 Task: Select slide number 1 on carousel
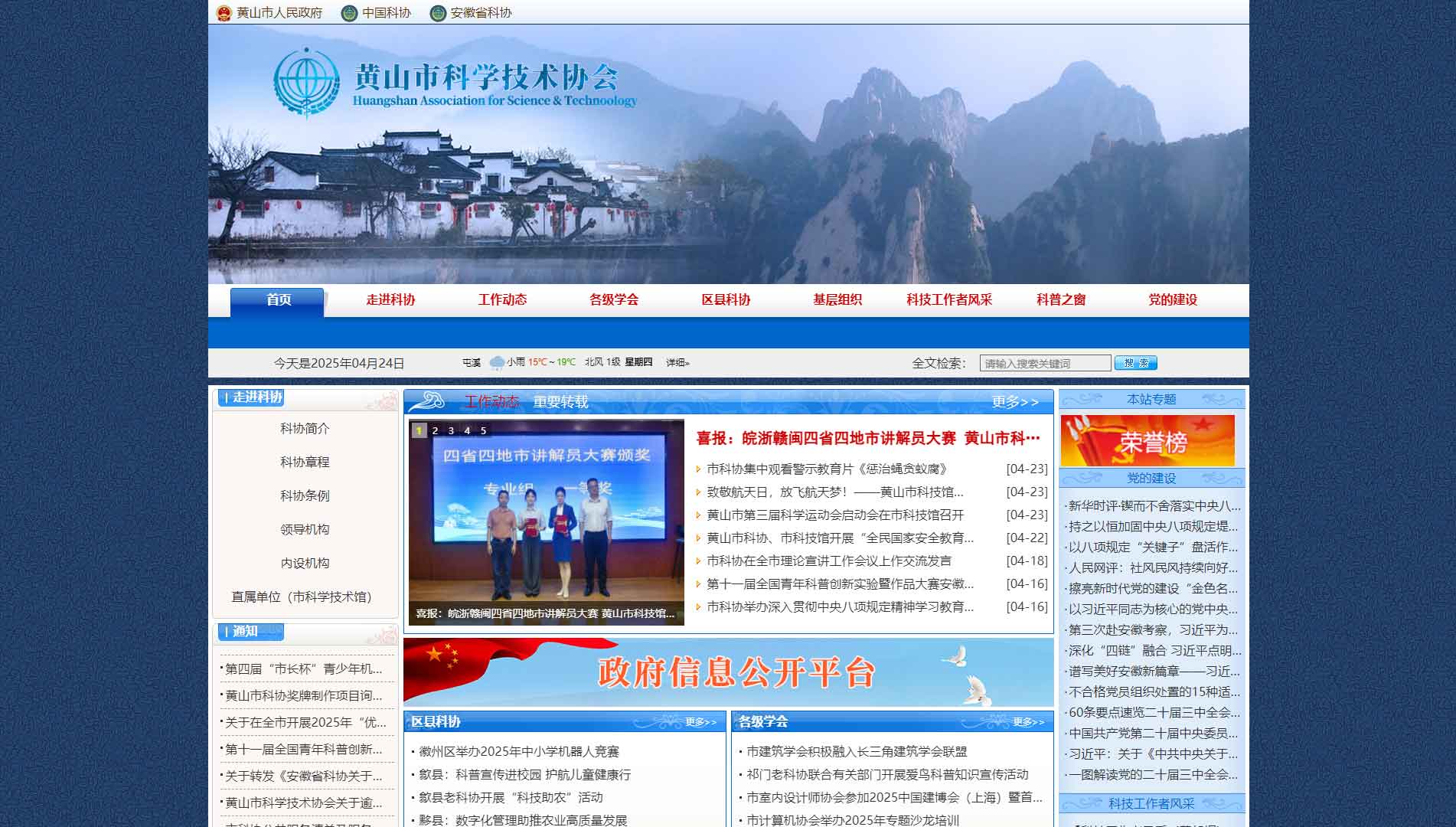pos(419,430)
